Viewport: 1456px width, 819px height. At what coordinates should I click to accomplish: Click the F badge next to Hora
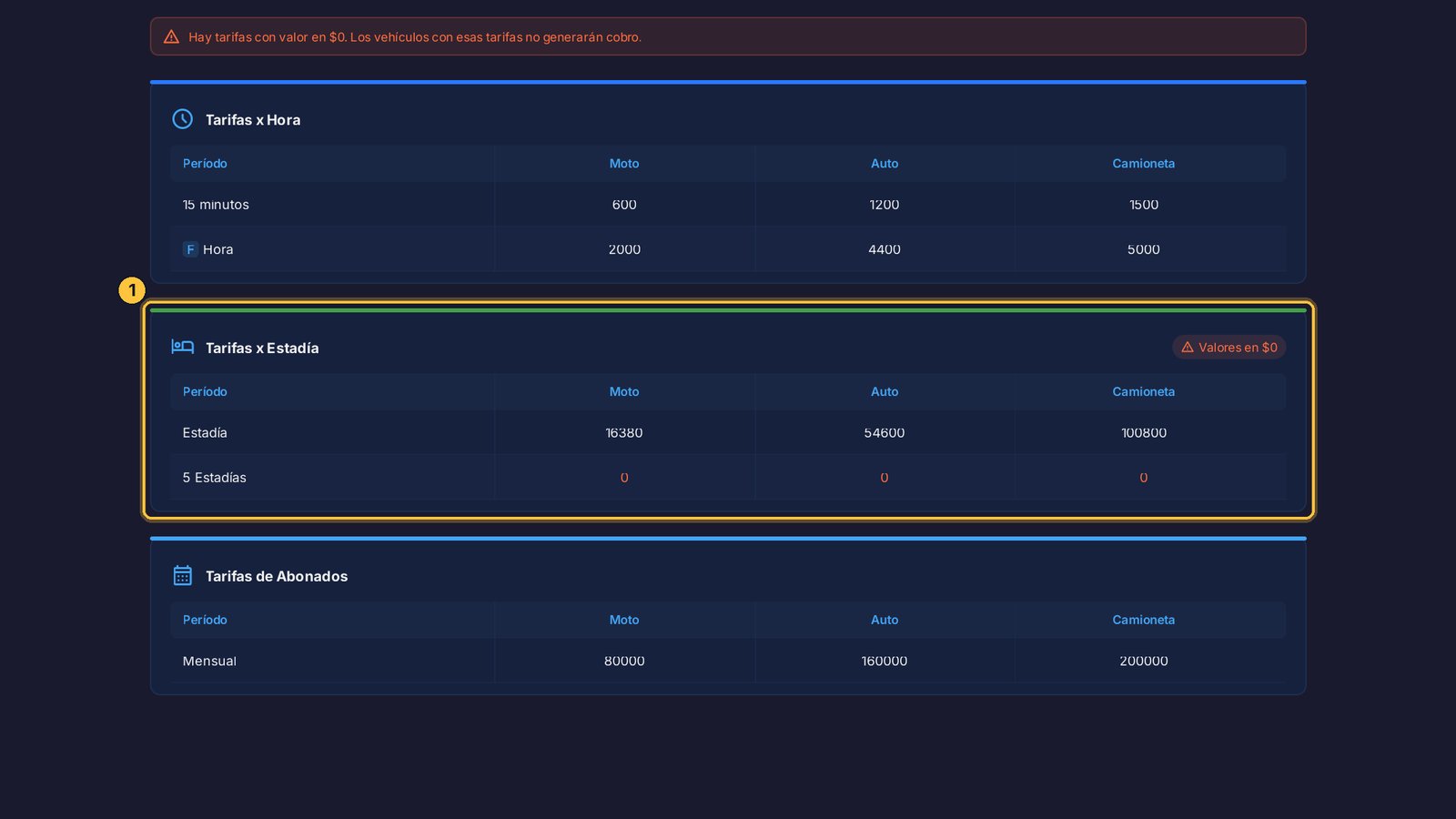[190, 249]
